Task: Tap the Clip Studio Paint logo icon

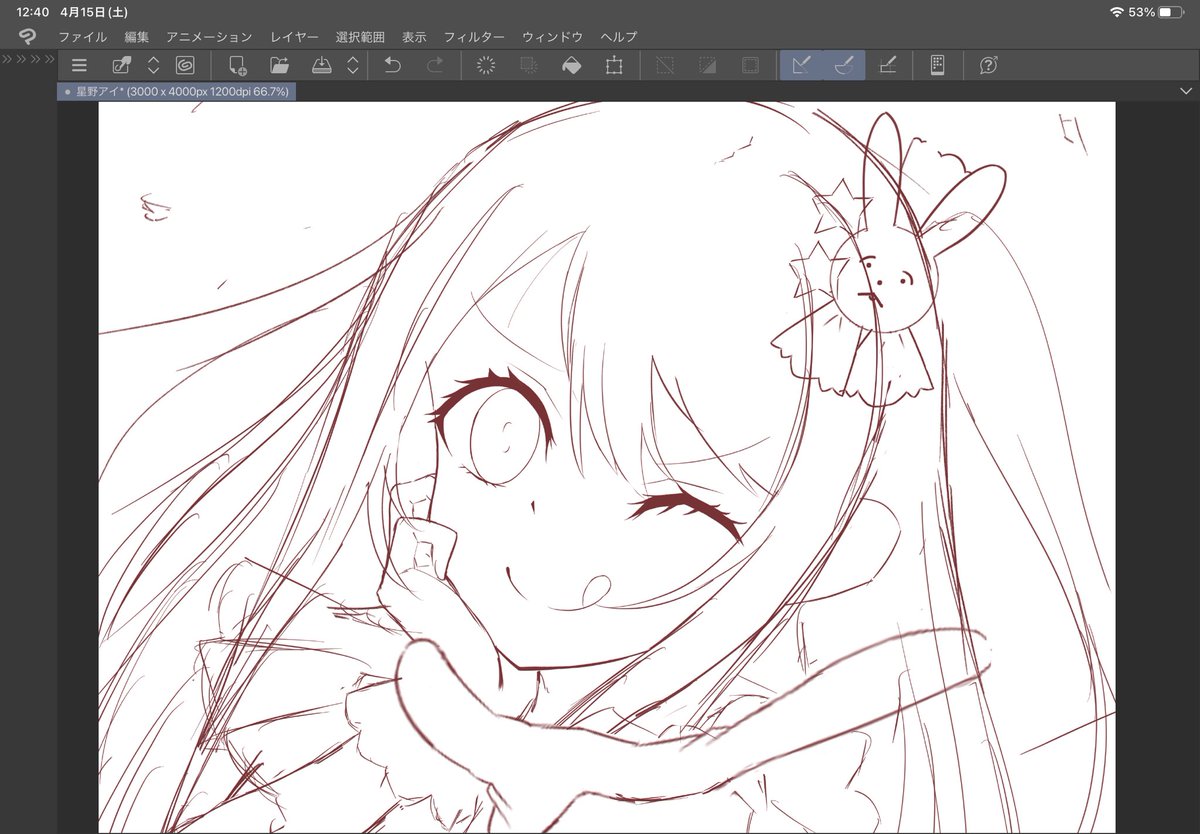Action: point(27,36)
